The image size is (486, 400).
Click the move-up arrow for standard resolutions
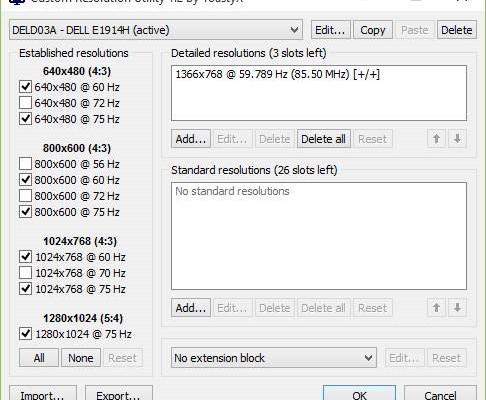pyautogui.click(x=436, y=308)
